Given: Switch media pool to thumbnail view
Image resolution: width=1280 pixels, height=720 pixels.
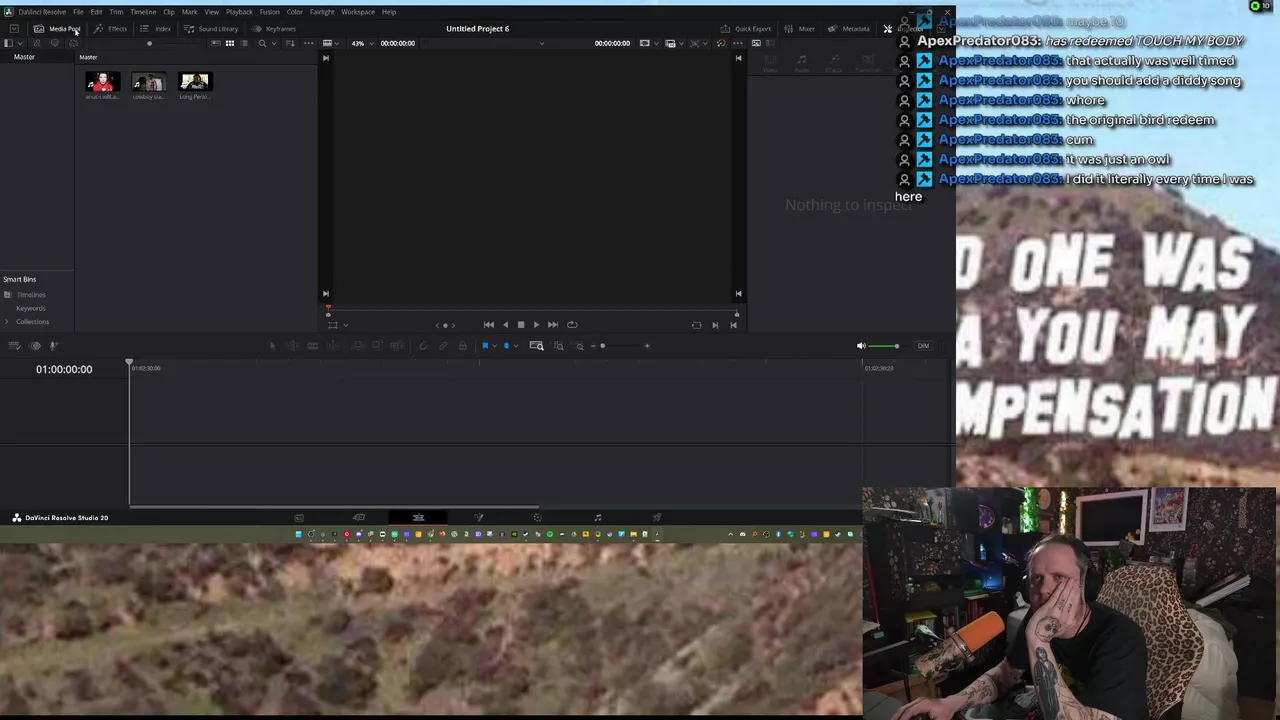Looking at the screenshot, I should tap(230, 43).
